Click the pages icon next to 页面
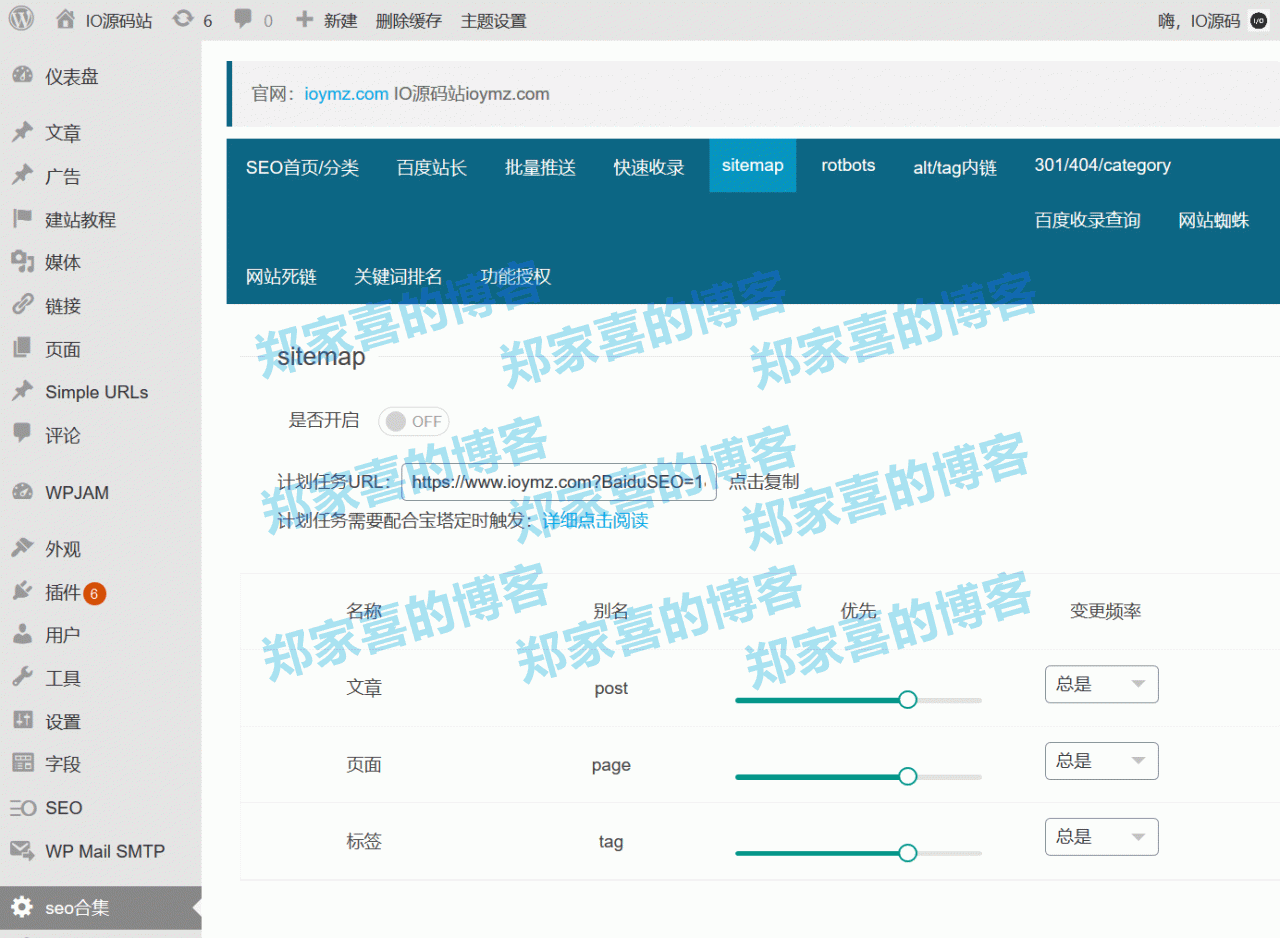Screen dimensions: 1280x938 pyautogui.click(x=22, y=348)
